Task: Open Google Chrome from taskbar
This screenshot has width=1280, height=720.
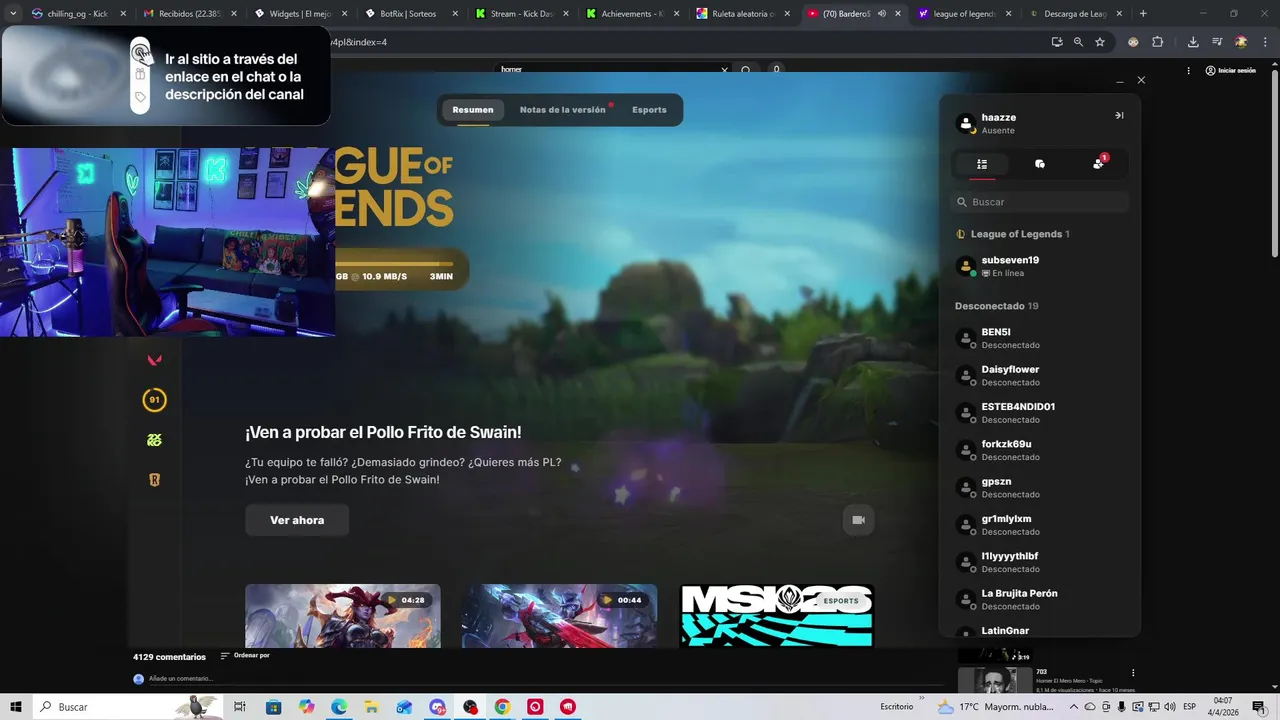Action: (502, 707)
